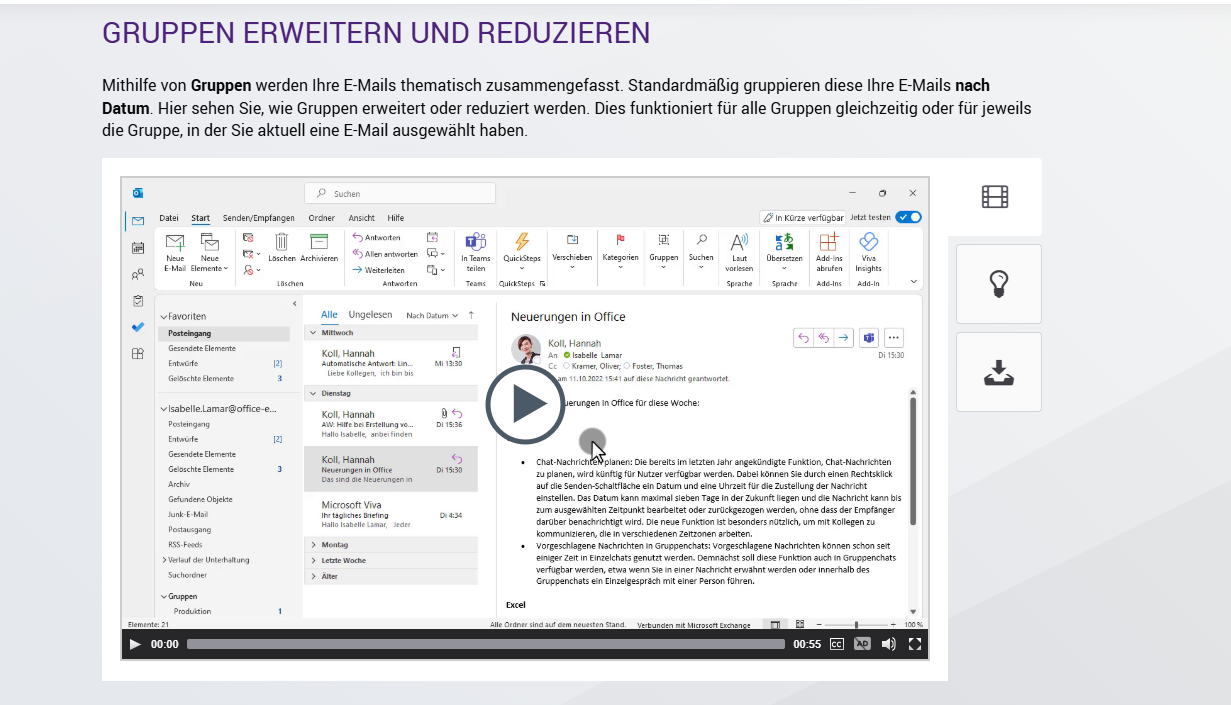Select the film strip video tab

[995, 197]
